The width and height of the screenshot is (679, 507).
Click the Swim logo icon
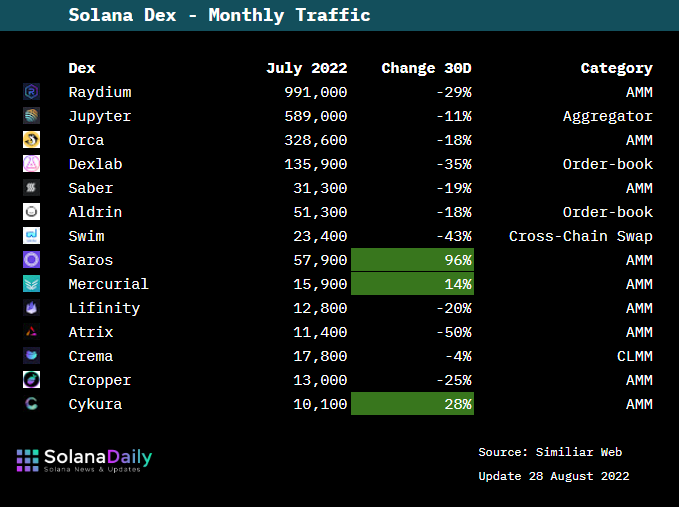click(31, 236)
